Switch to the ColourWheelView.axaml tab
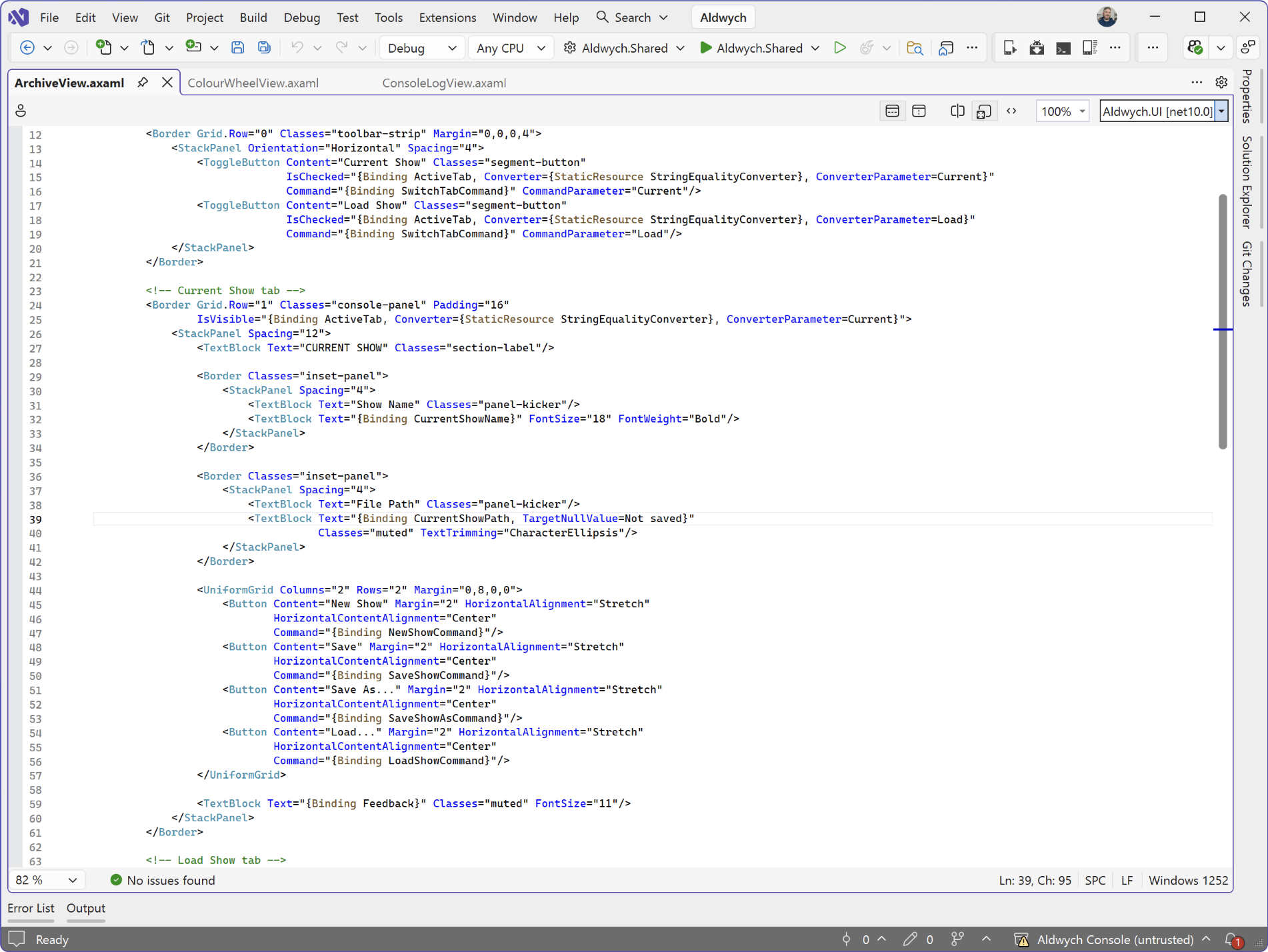This screenshot has width=1268, height=952. [253, 83]
